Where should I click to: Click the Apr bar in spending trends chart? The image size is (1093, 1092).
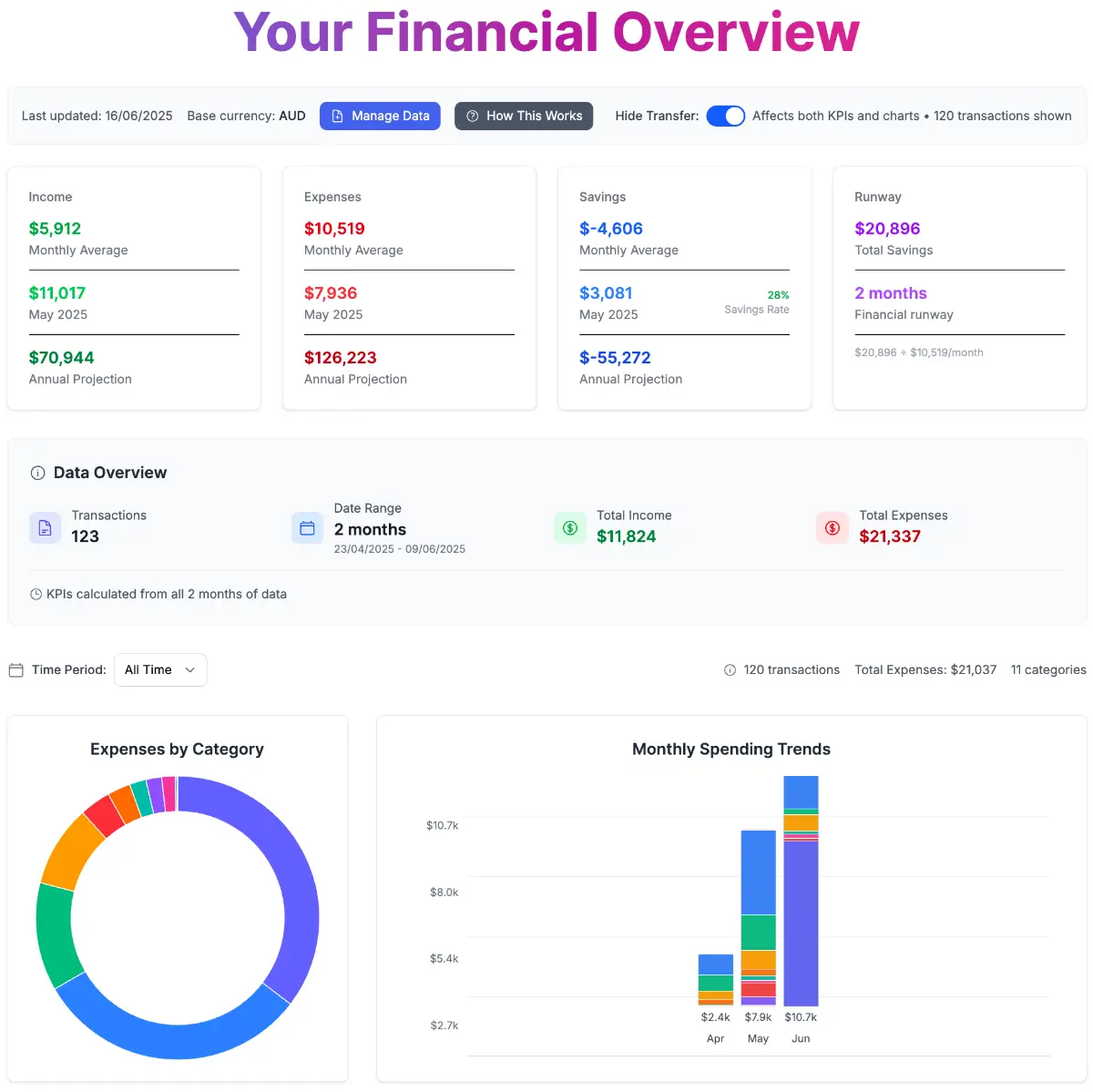715,979
